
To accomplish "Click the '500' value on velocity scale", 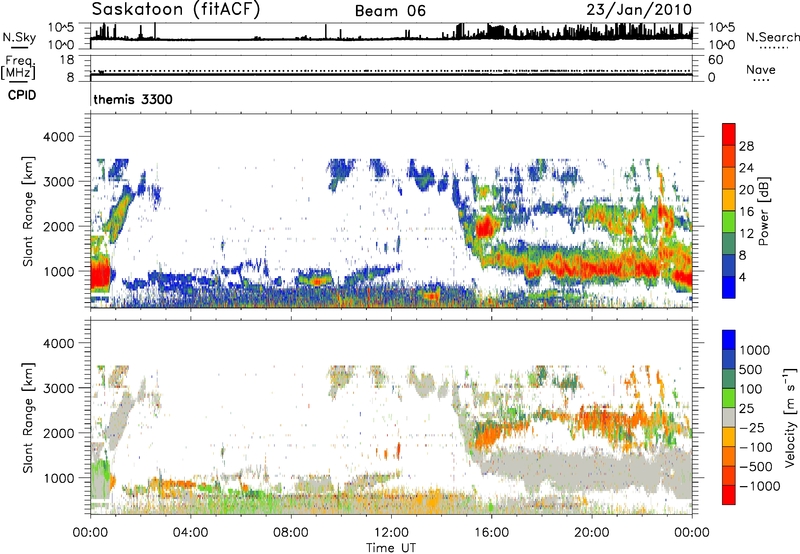I will 751,370.
